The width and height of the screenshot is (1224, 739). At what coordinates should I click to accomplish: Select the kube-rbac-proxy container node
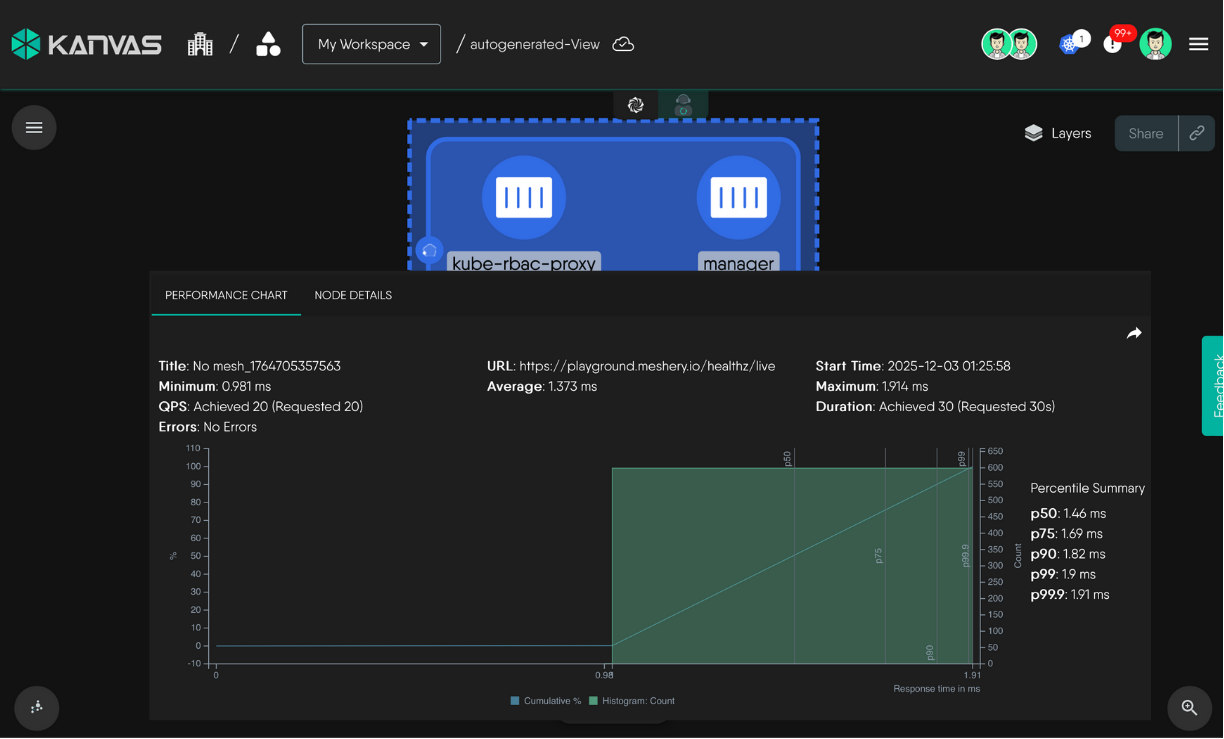(524, 197)
